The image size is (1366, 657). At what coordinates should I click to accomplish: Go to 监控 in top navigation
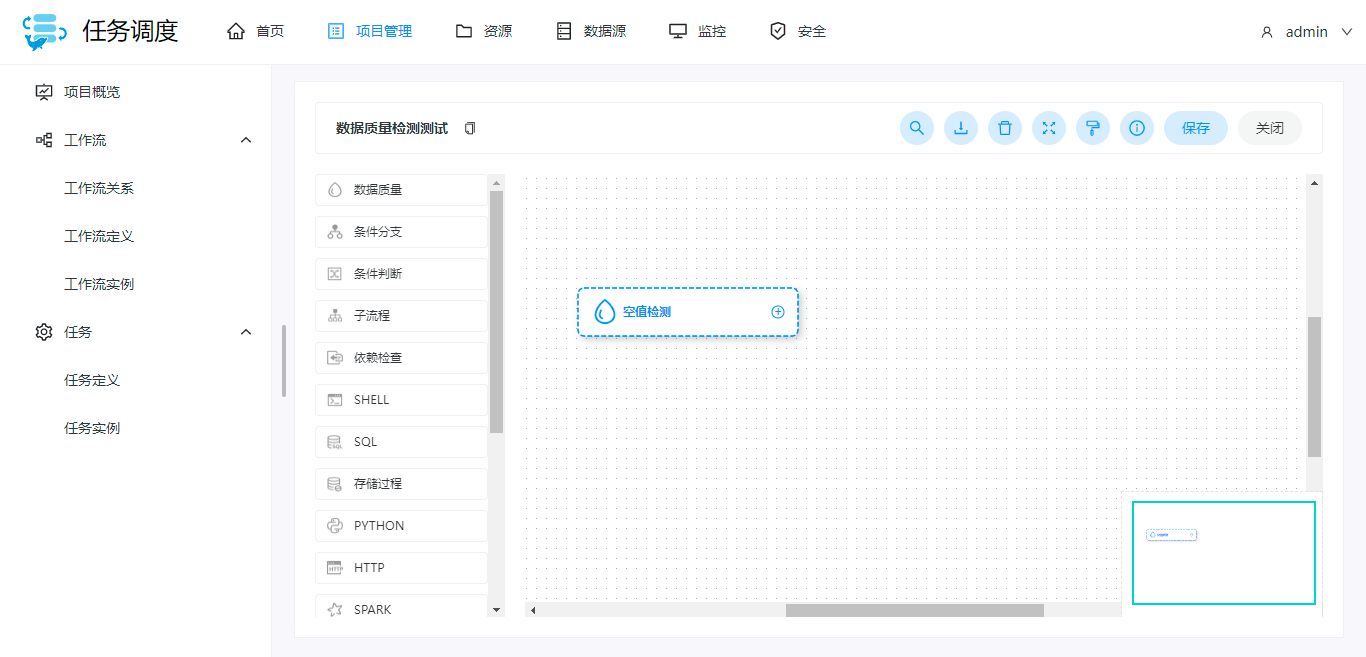698,32
